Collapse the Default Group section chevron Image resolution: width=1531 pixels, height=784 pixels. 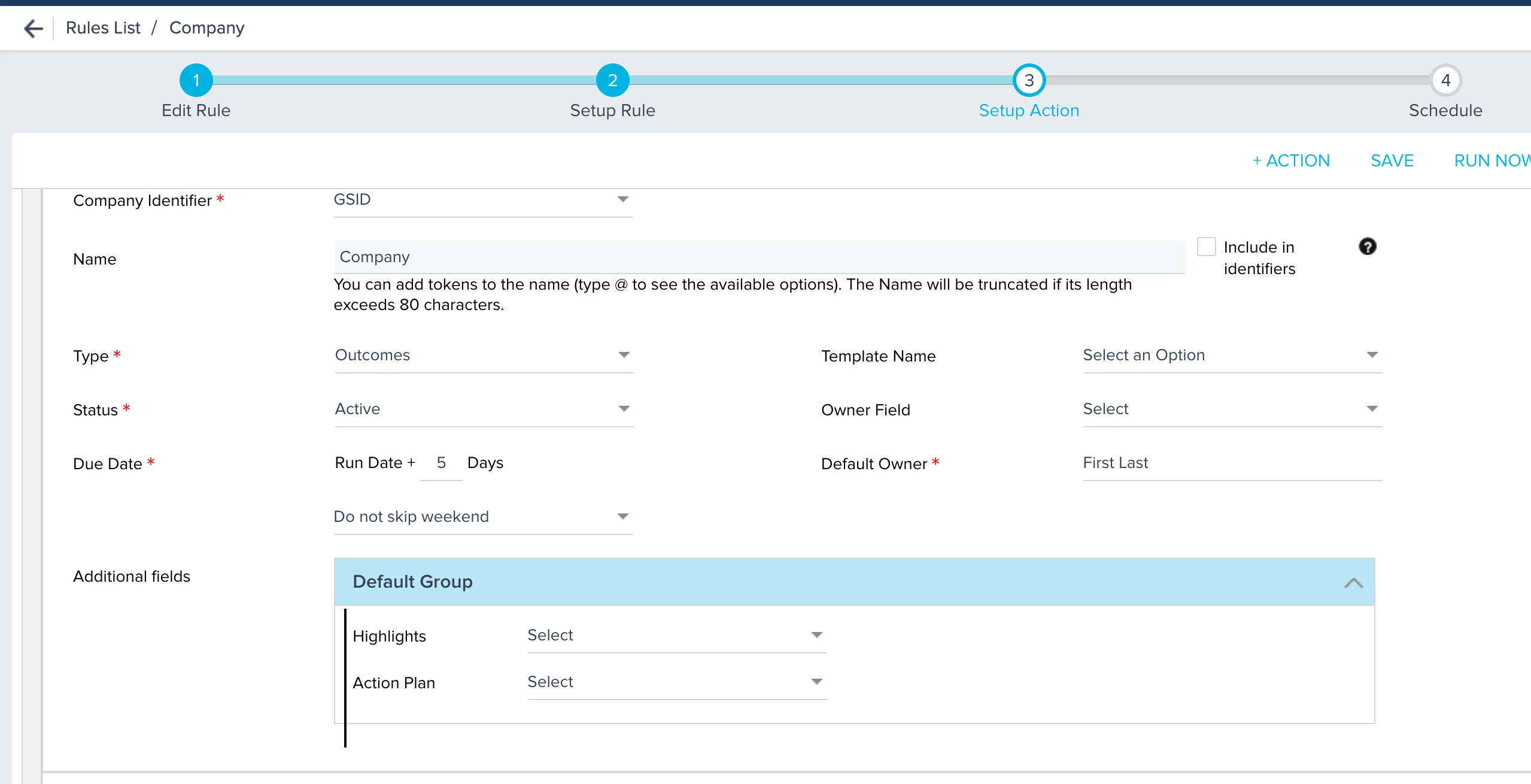tap(1353, 582)
